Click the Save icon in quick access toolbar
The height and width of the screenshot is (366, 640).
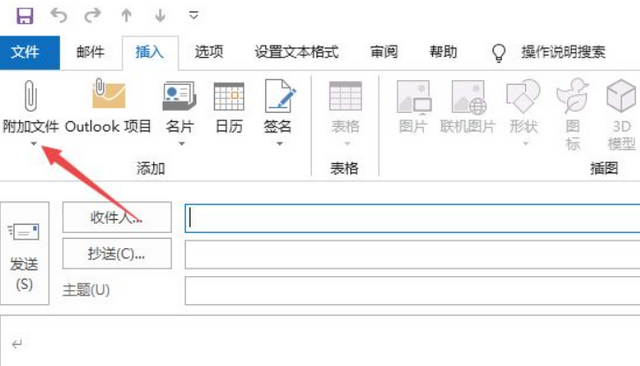[x=24, y=16]
